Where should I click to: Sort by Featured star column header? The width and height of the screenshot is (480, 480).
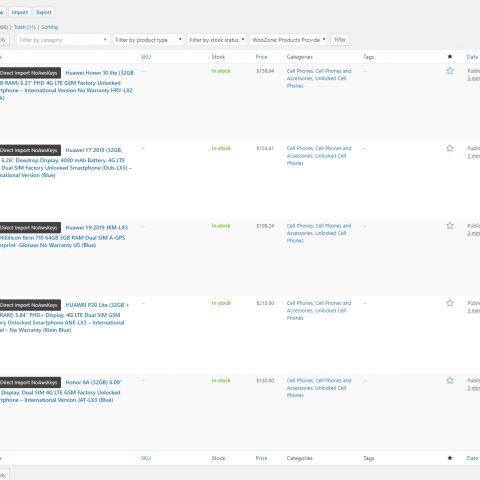(x=450, y=57)
